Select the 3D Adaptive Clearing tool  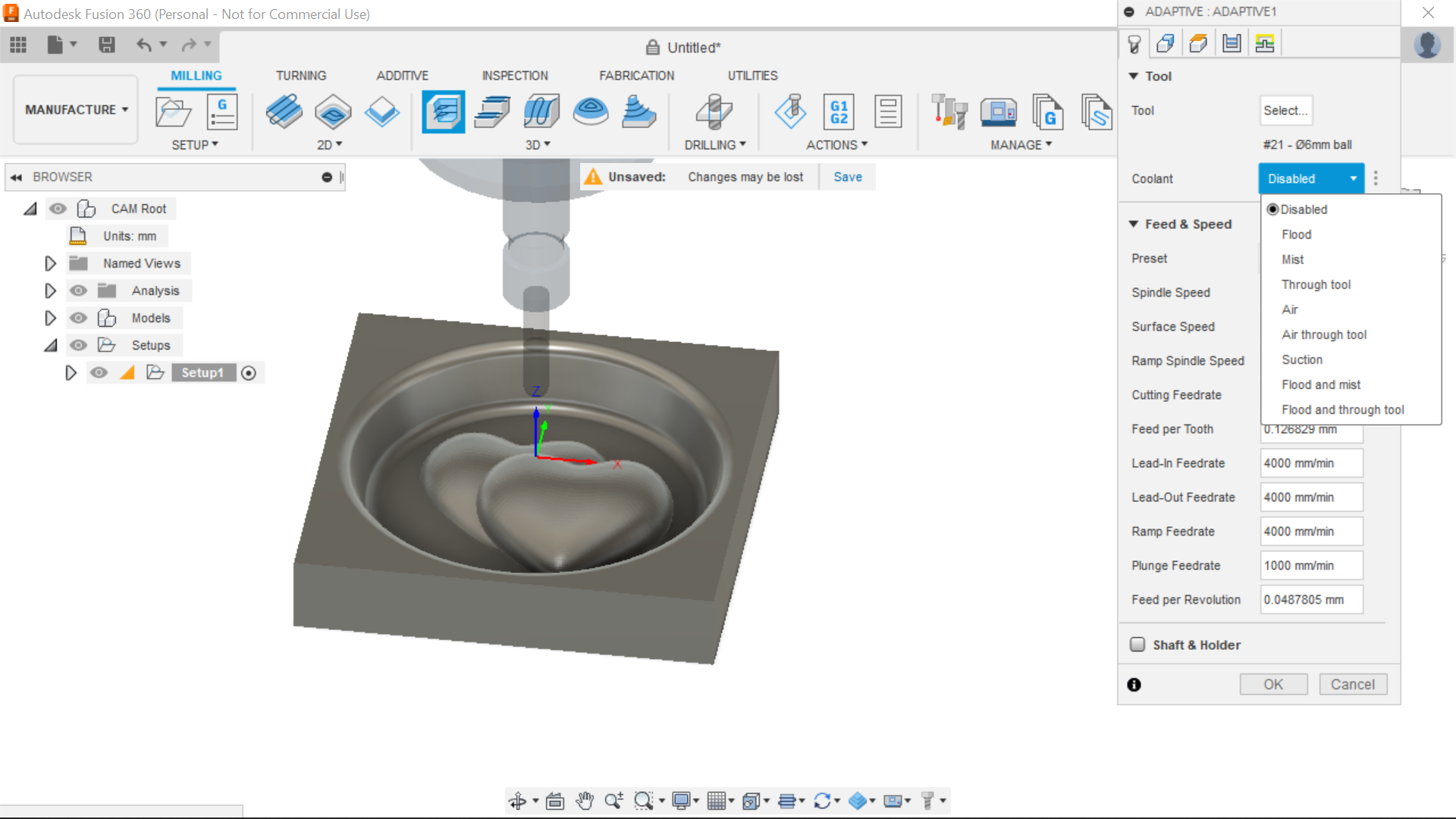(444, 111)
